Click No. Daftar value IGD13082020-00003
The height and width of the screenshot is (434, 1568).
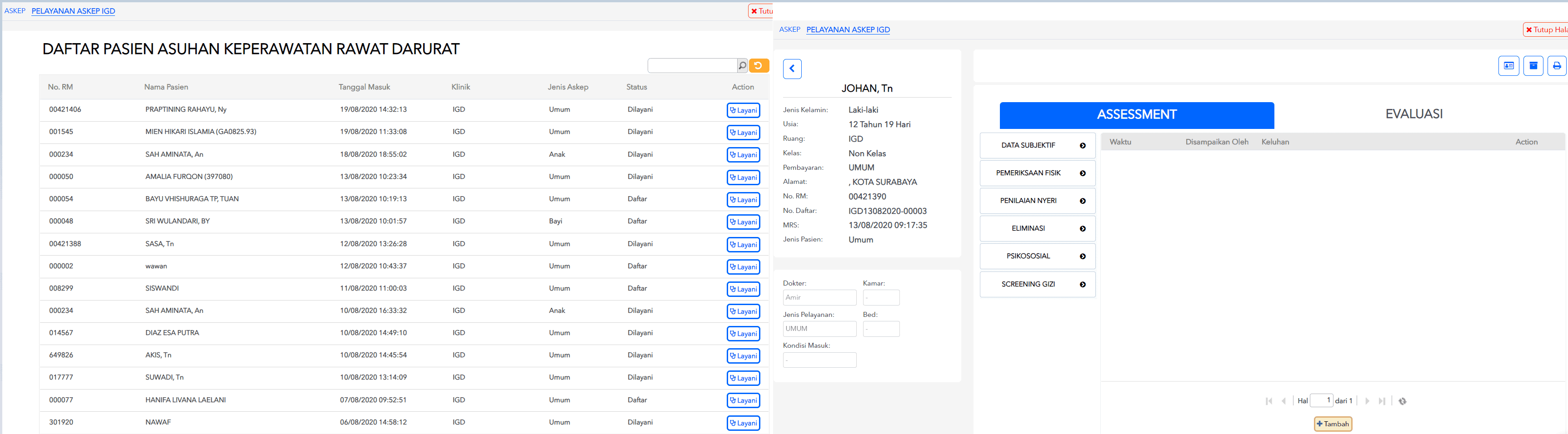(888, 211)
